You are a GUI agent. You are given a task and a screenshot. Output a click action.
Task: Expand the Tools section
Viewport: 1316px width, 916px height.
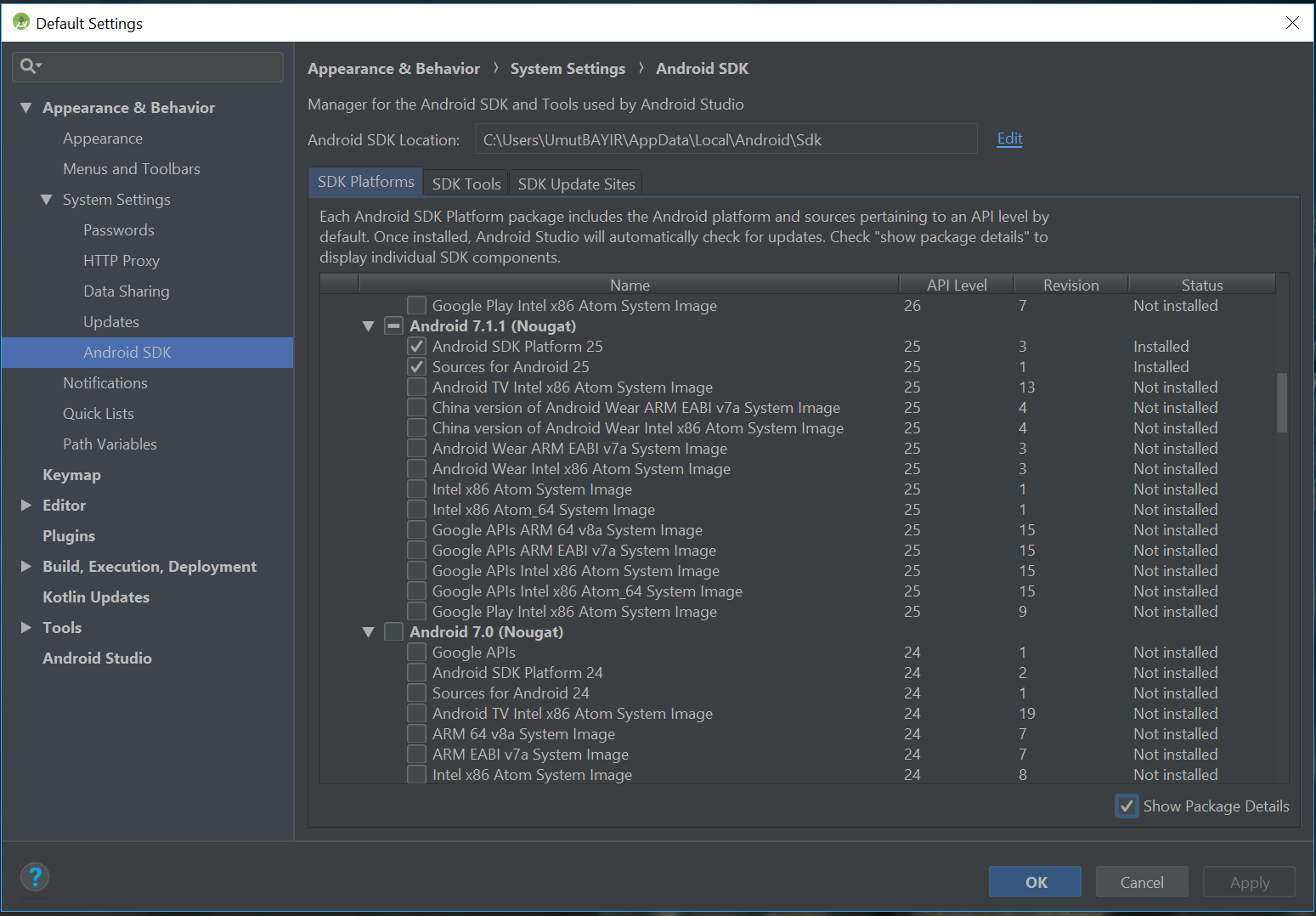[26, 628]
